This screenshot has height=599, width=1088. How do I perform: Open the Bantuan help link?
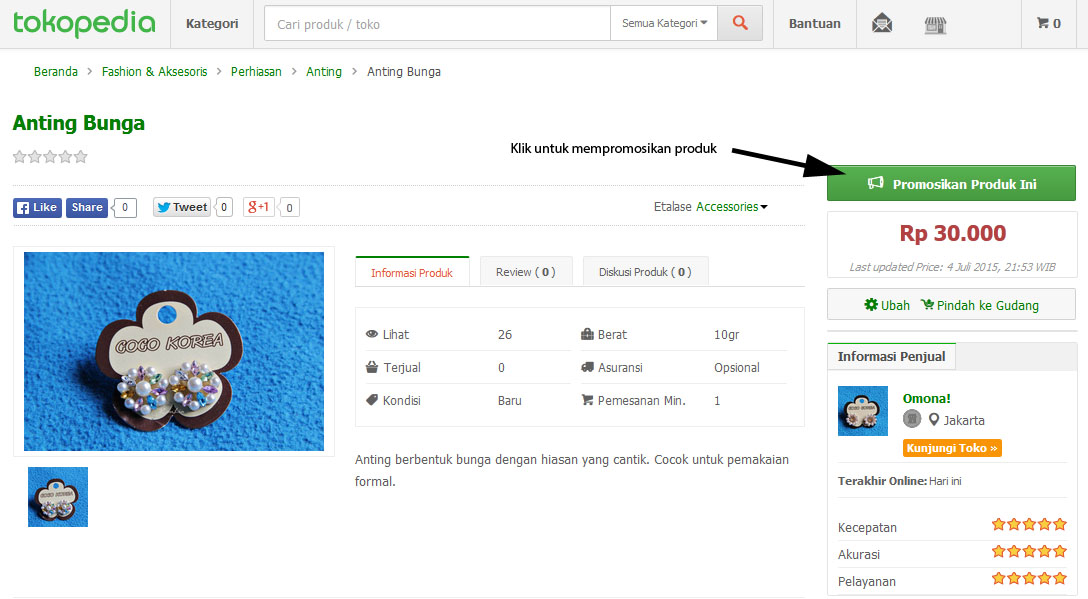click(814, 24)
